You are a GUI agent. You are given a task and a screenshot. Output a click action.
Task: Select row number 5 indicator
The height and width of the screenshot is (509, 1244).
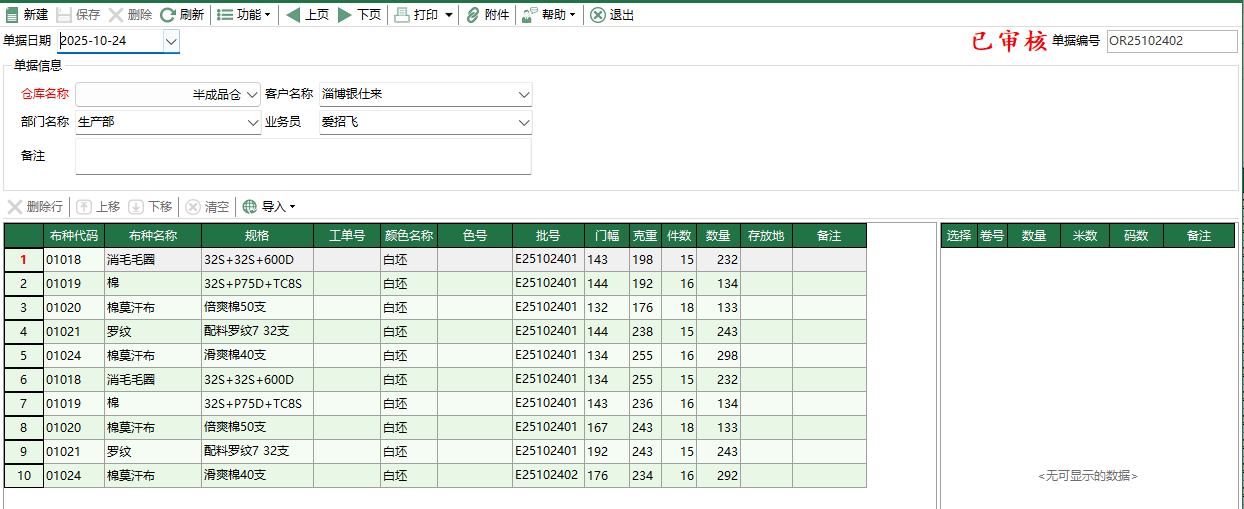24,356
